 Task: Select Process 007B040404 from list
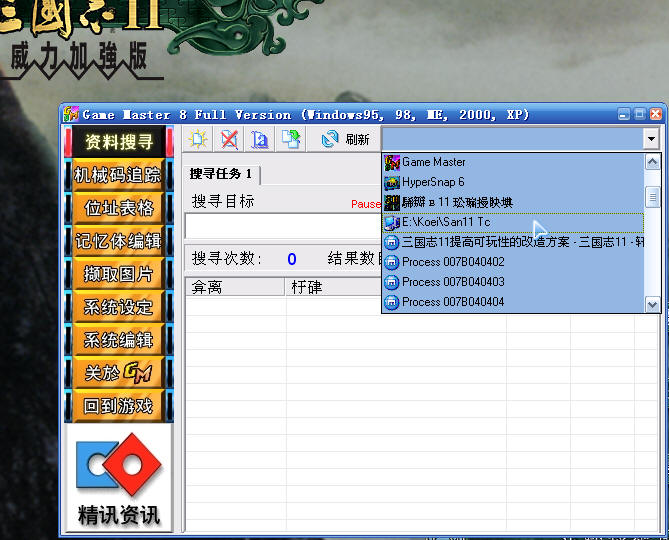(x=452, y=302)
